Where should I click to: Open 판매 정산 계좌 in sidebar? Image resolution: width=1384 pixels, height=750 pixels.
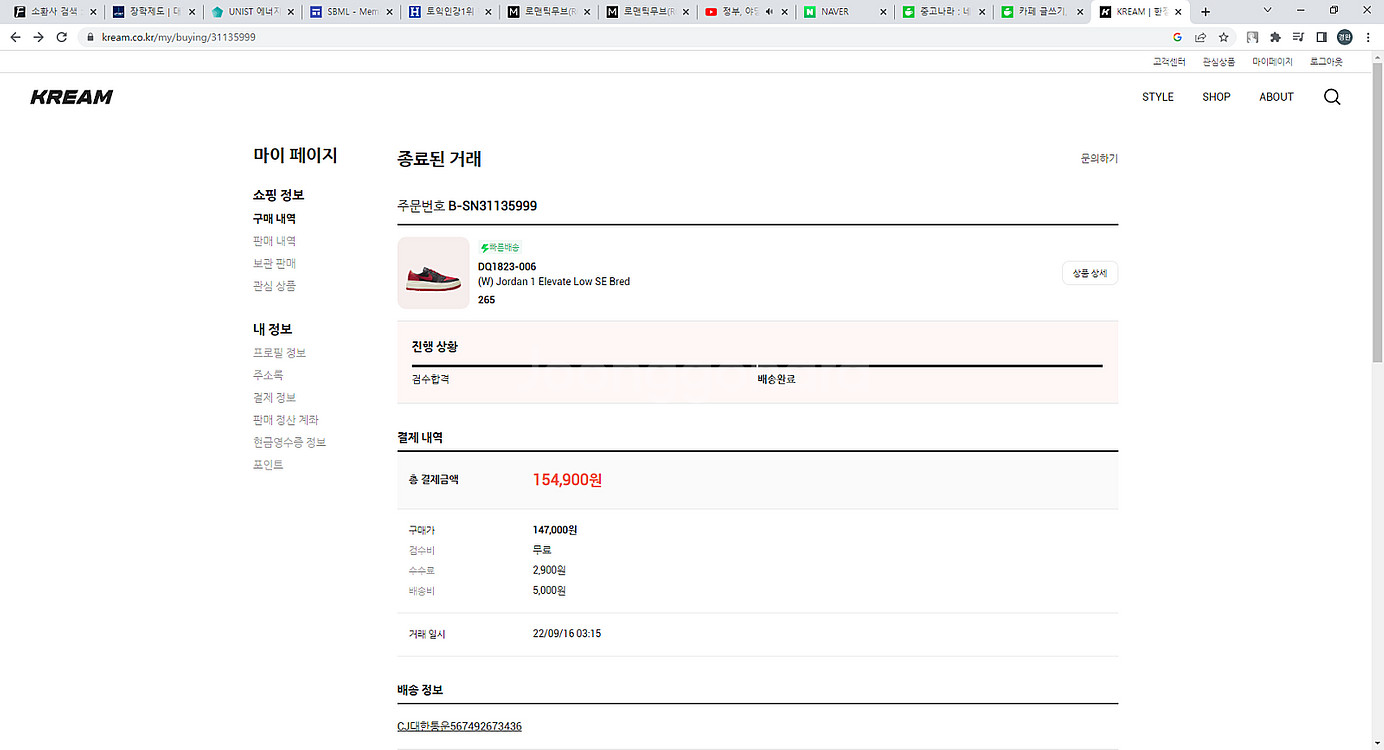coord(286,420)
